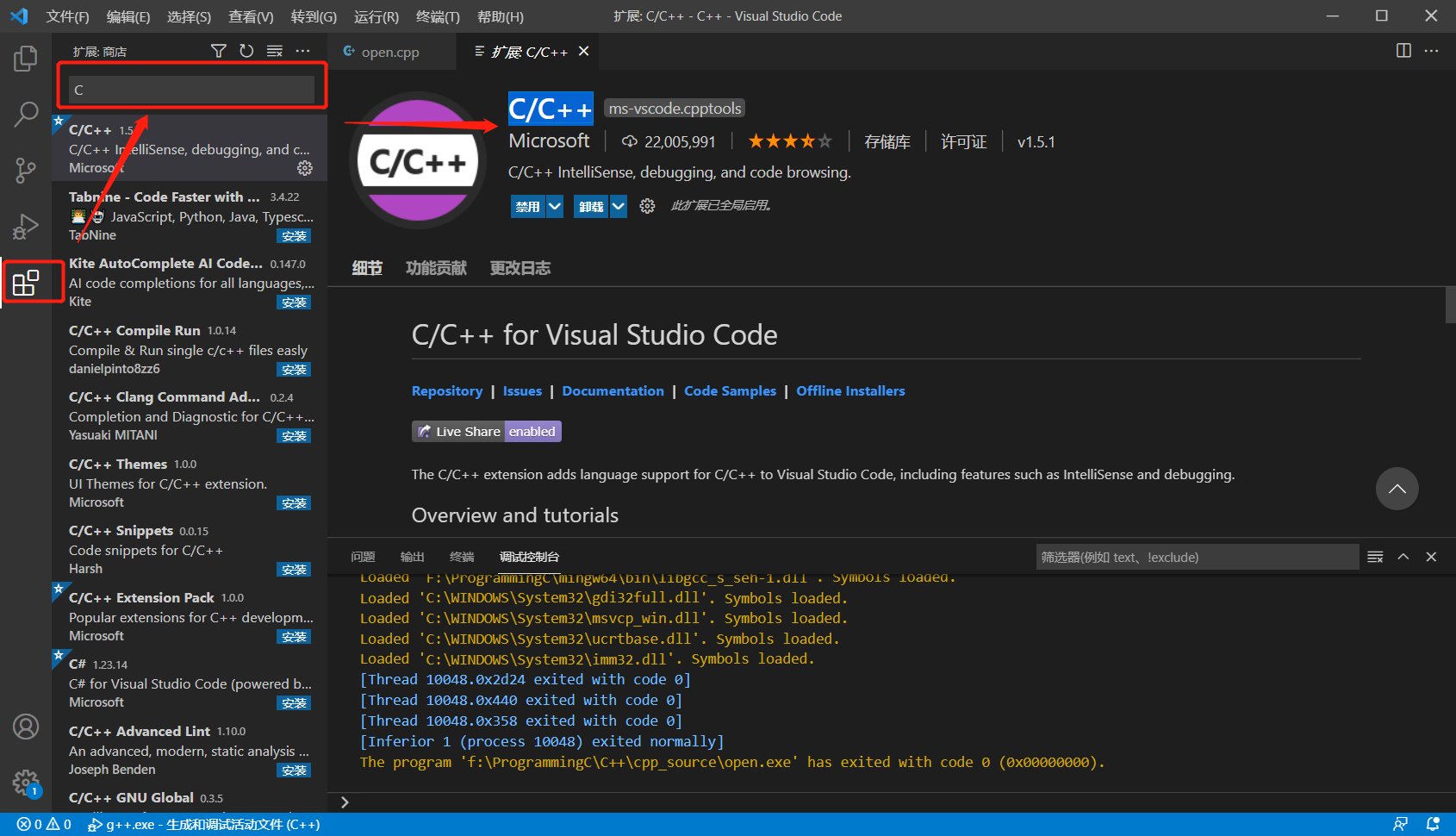1456x836 pixels.
Task: Open the Accounts icon in activity bar
Action: [x=26, y=727]
